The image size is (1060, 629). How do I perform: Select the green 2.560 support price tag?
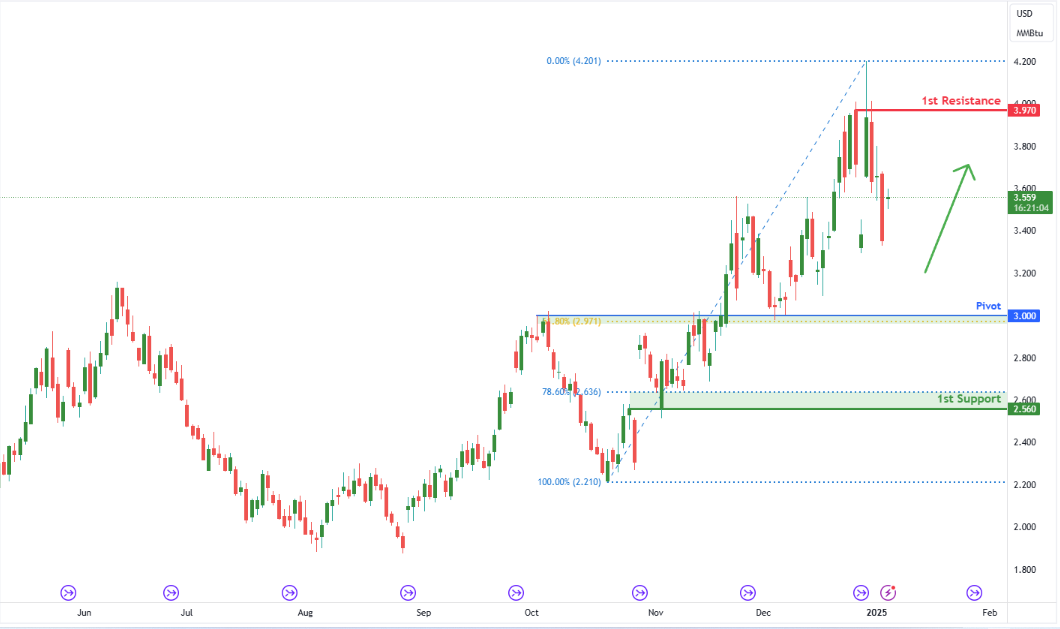(1023, 409)
